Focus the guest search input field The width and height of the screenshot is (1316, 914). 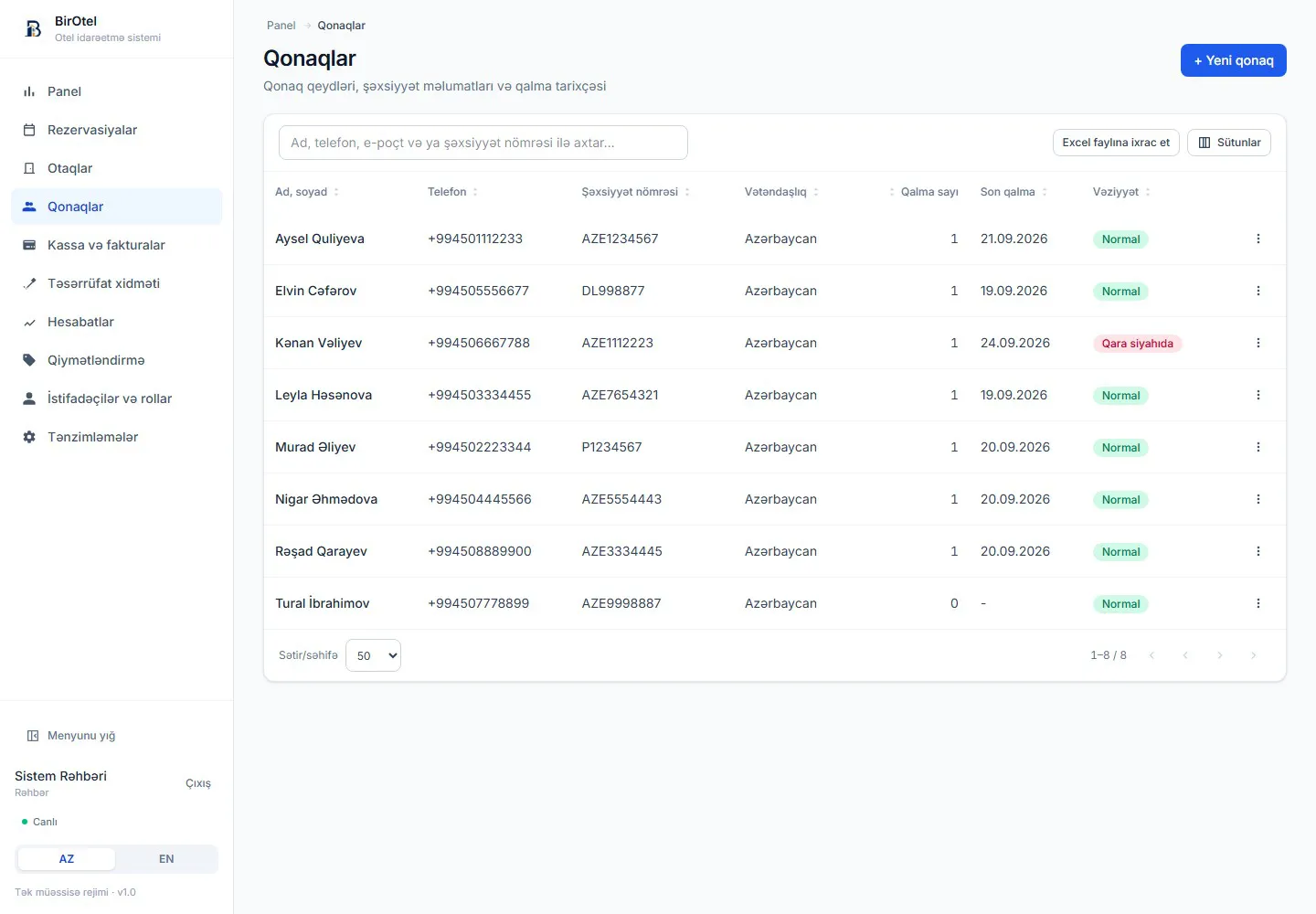(483, 143)
